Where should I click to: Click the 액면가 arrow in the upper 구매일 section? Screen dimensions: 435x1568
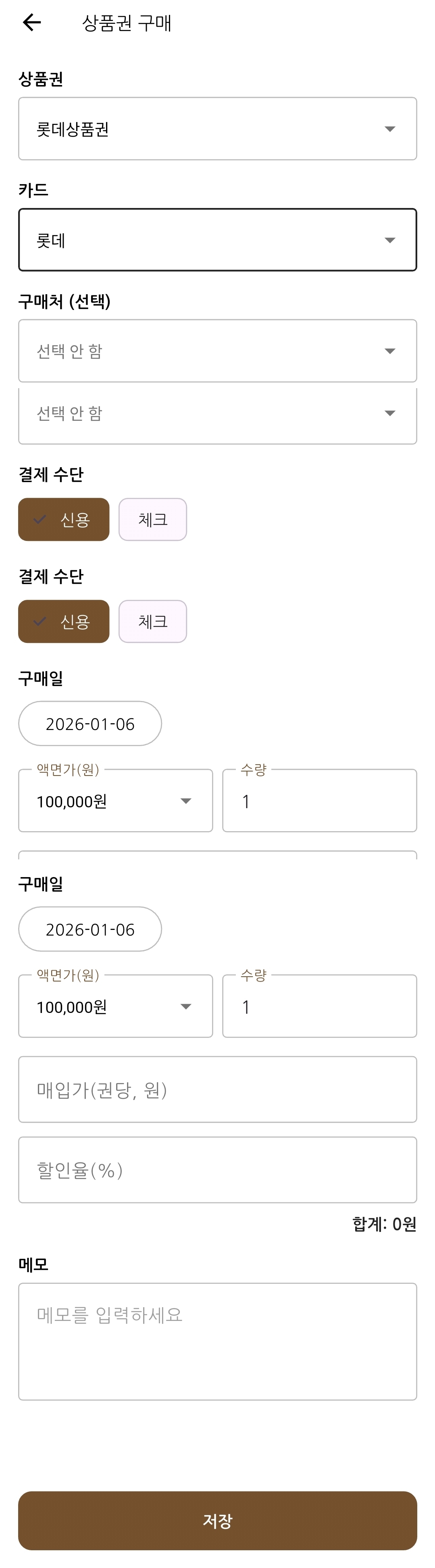coord(186,801)
